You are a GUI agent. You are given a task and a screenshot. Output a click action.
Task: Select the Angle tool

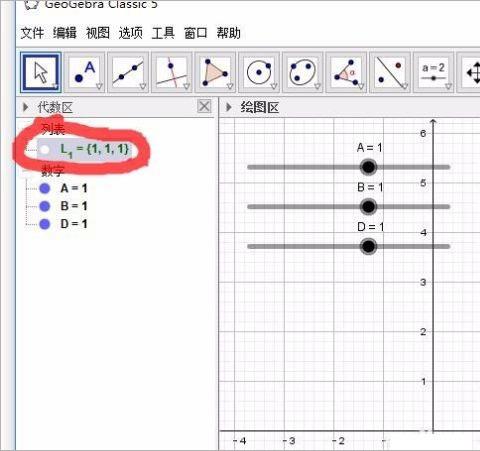(346, 72)
